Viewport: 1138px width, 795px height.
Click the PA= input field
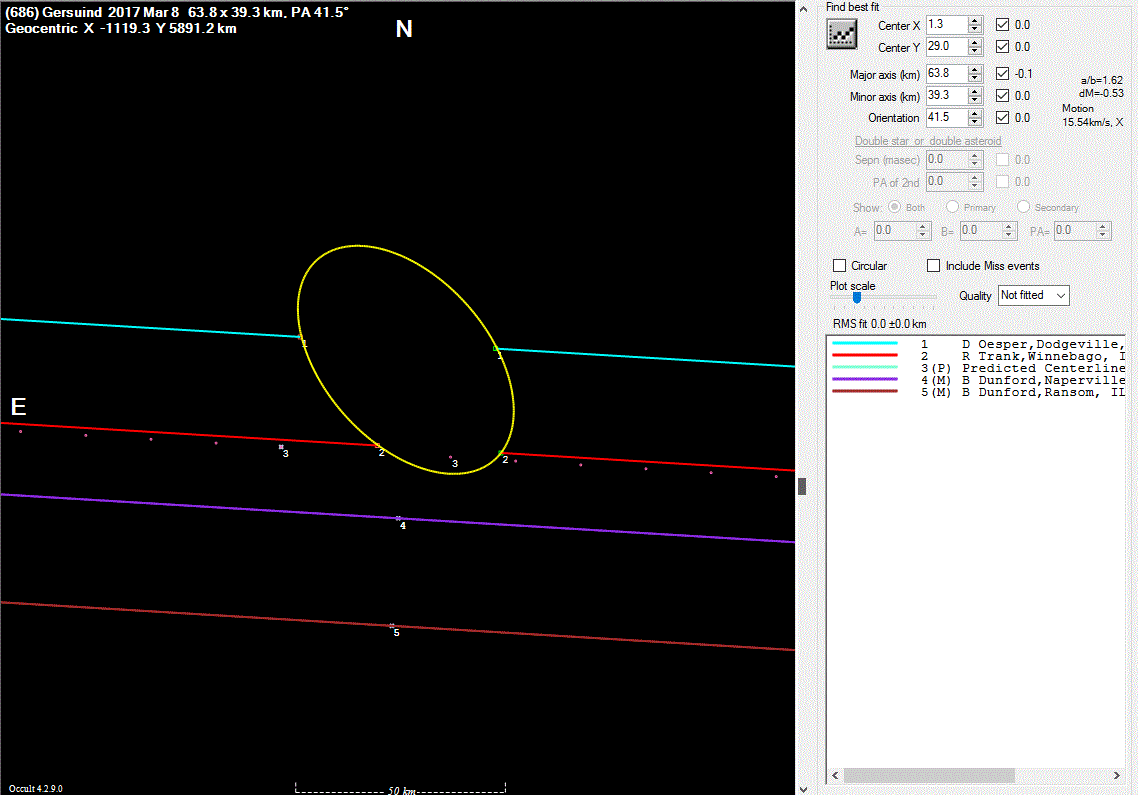tap(1075, 231)
